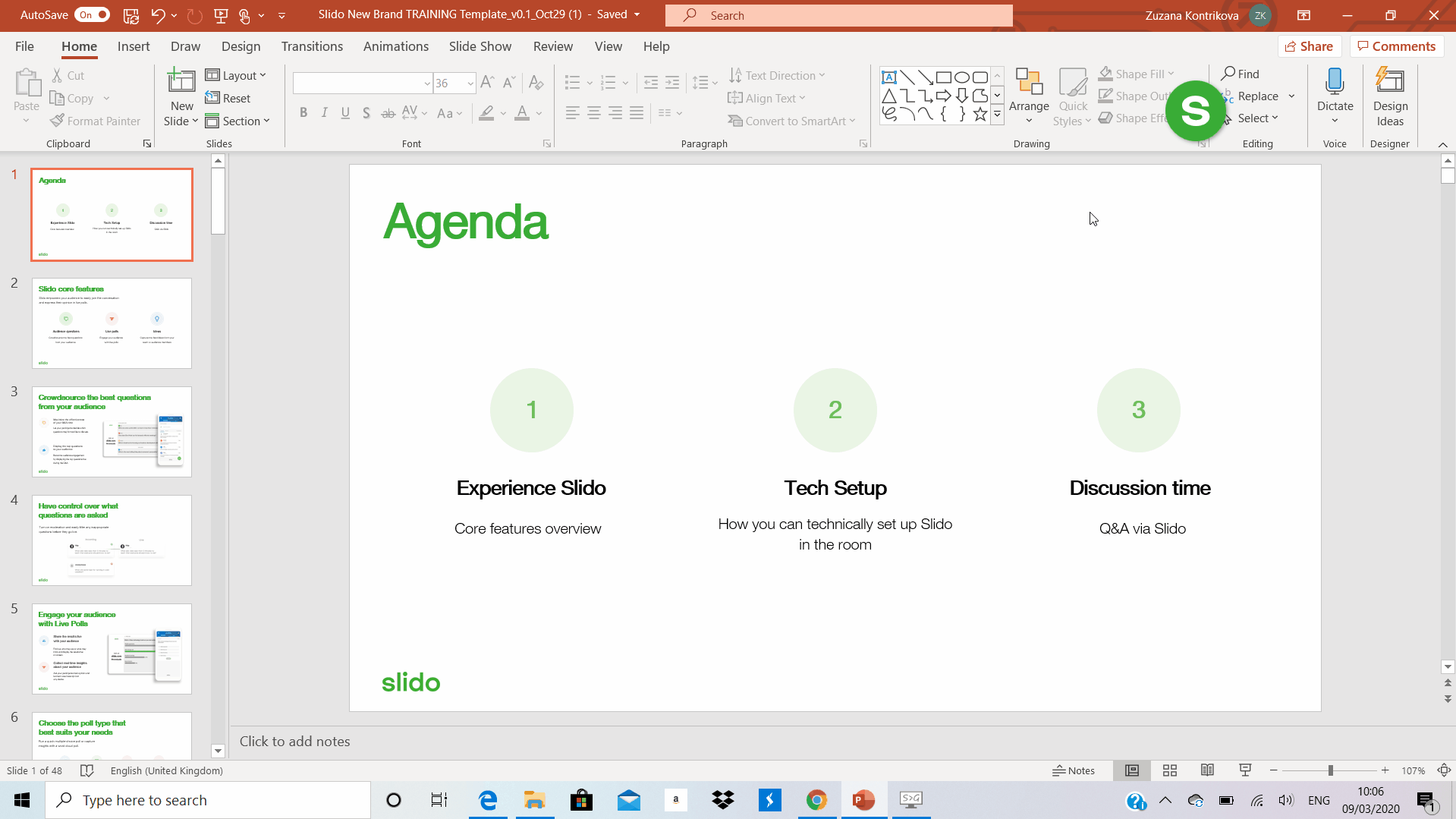Open the Select dropdown in Editing
The height and width of the screenshot is (819, 1456).
(x=1256, y=118)
